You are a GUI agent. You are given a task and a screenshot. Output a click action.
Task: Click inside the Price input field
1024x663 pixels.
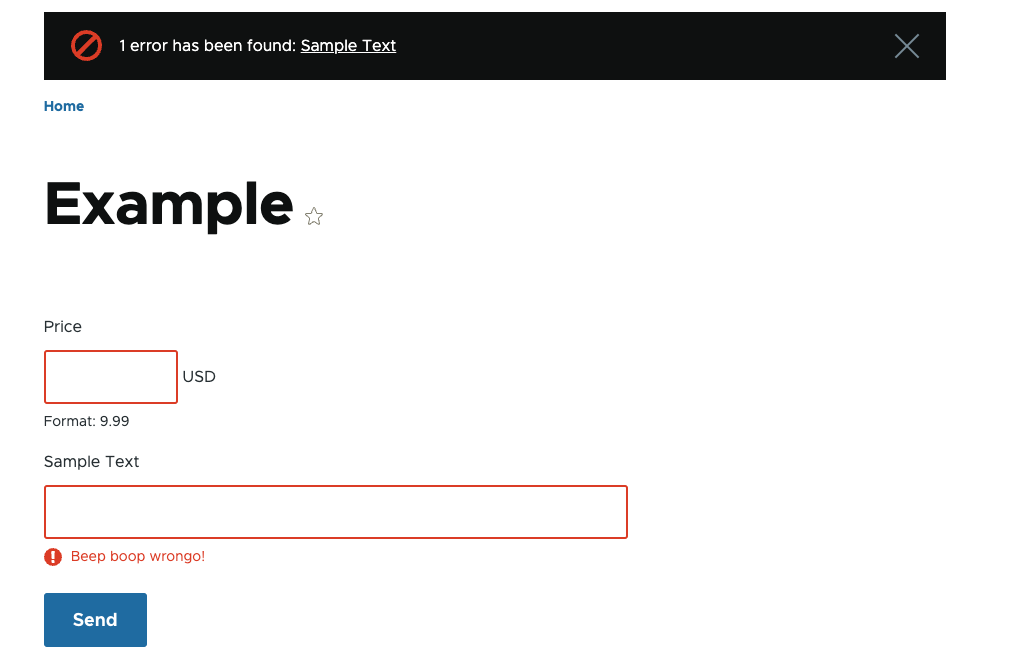pyautogui.click(x=110, y=377)
